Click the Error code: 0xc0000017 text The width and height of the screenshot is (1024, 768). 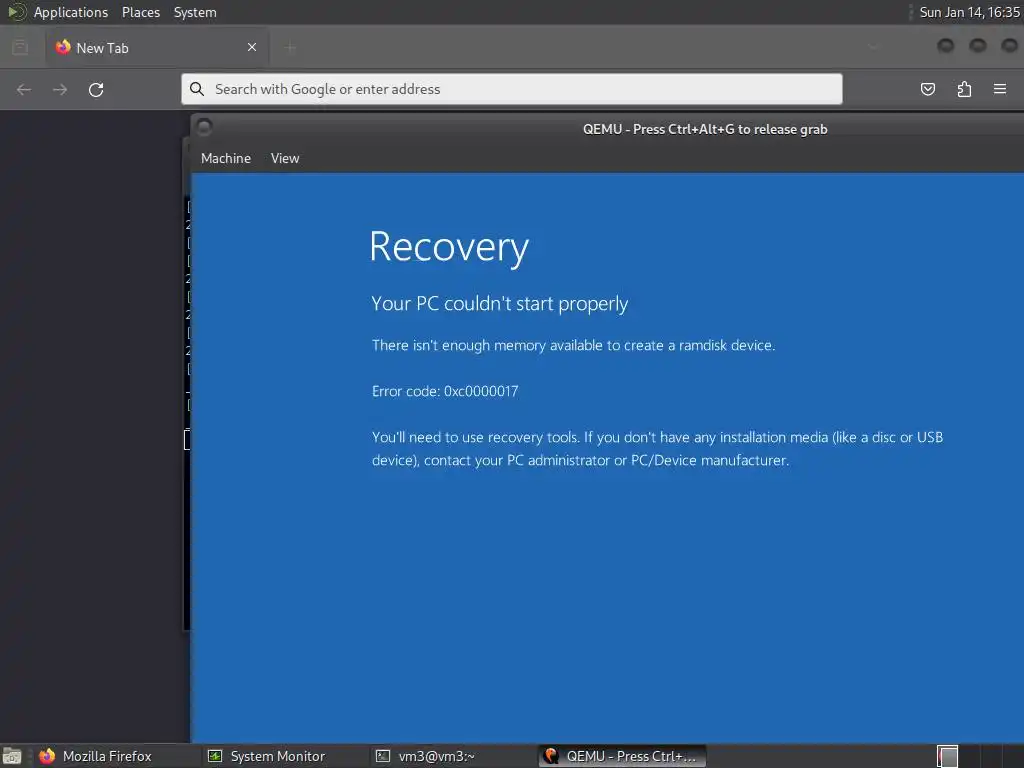click(x=445, y=391)
